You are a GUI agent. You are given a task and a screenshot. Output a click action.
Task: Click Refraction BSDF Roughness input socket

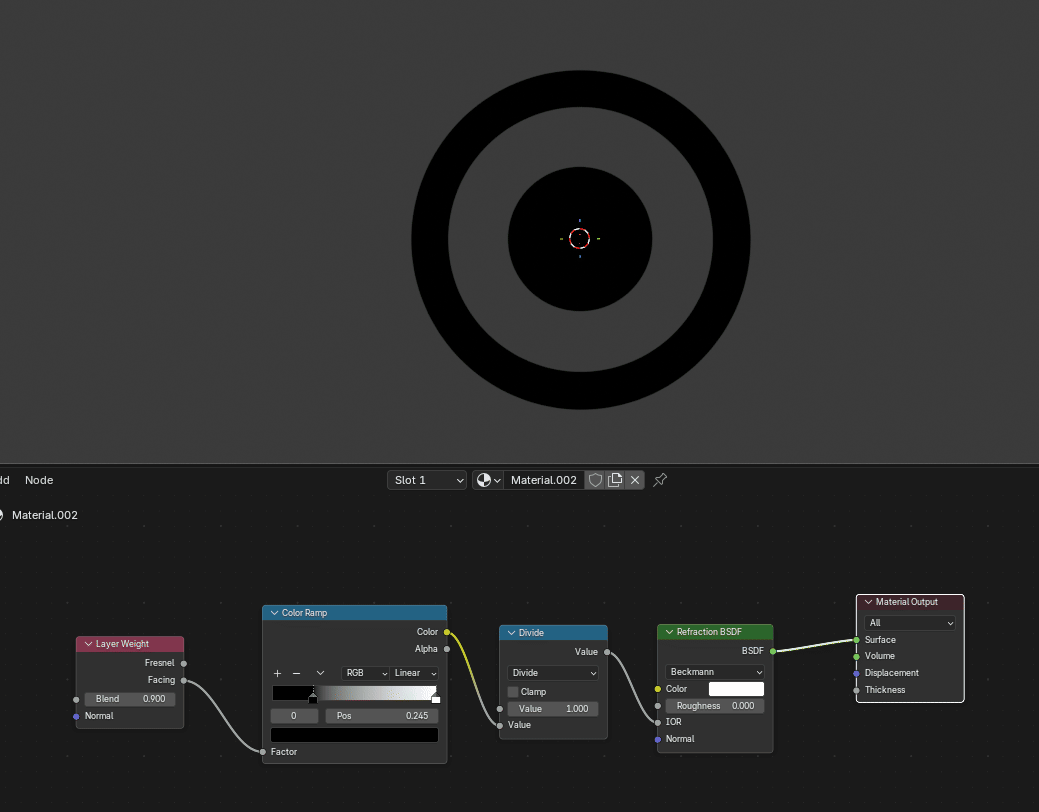(x=657, y=707)
